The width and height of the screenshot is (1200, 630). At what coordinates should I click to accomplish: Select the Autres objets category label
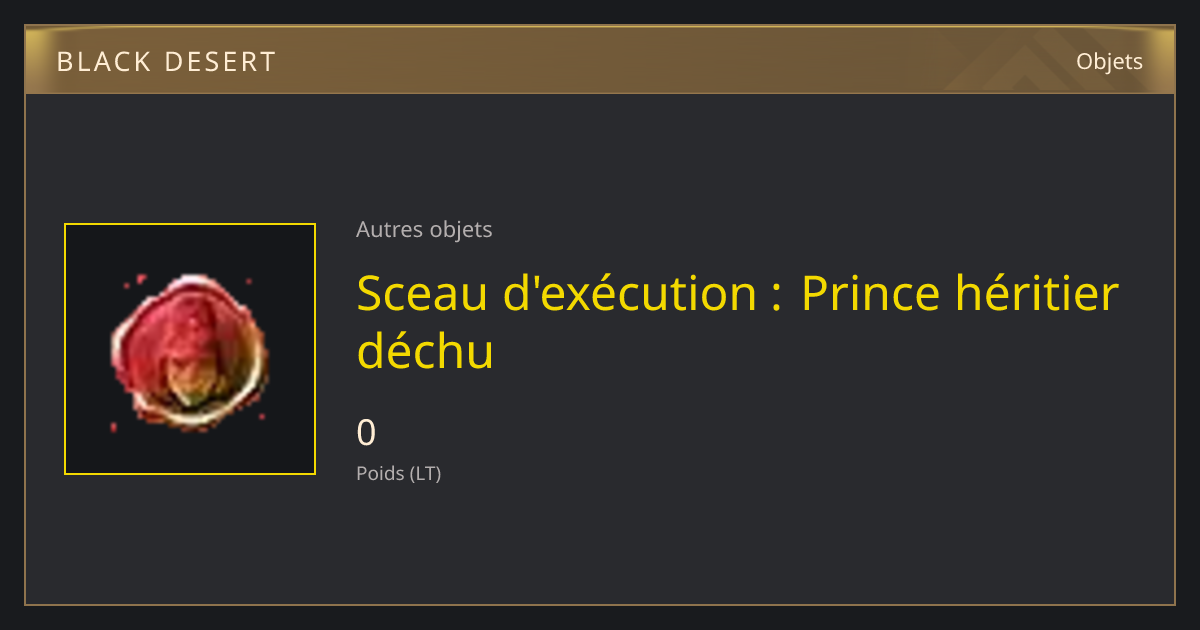(424, 229)
